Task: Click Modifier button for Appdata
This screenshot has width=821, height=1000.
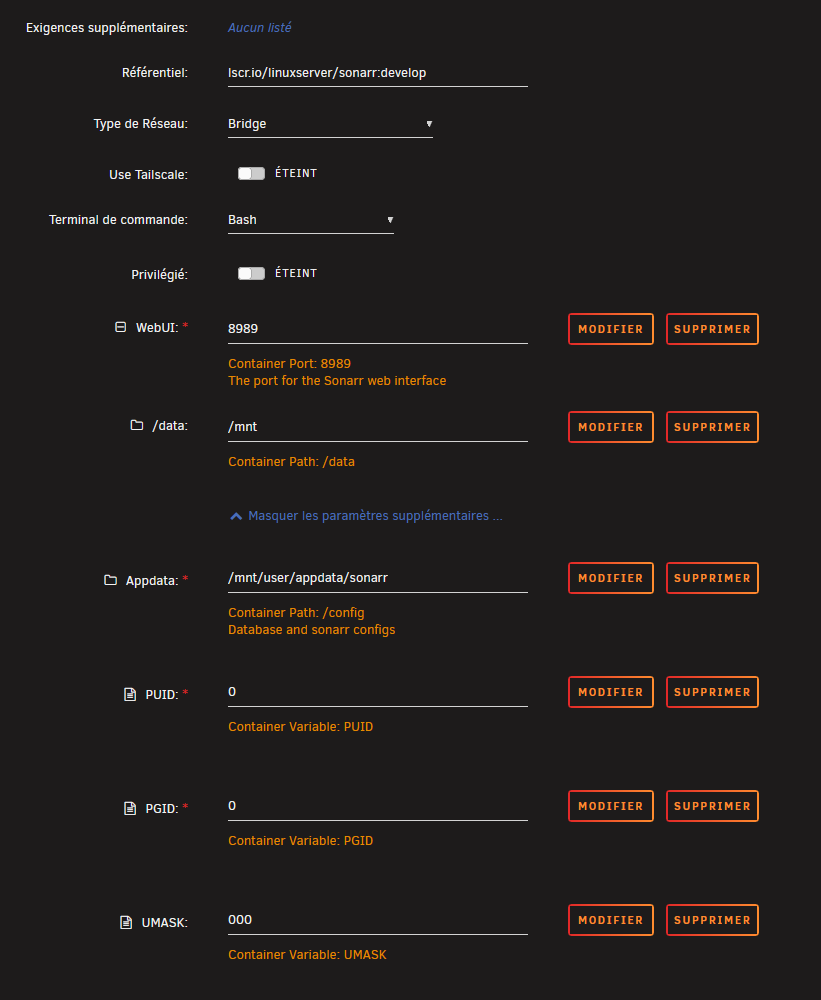Action: (x=610, y=578)
